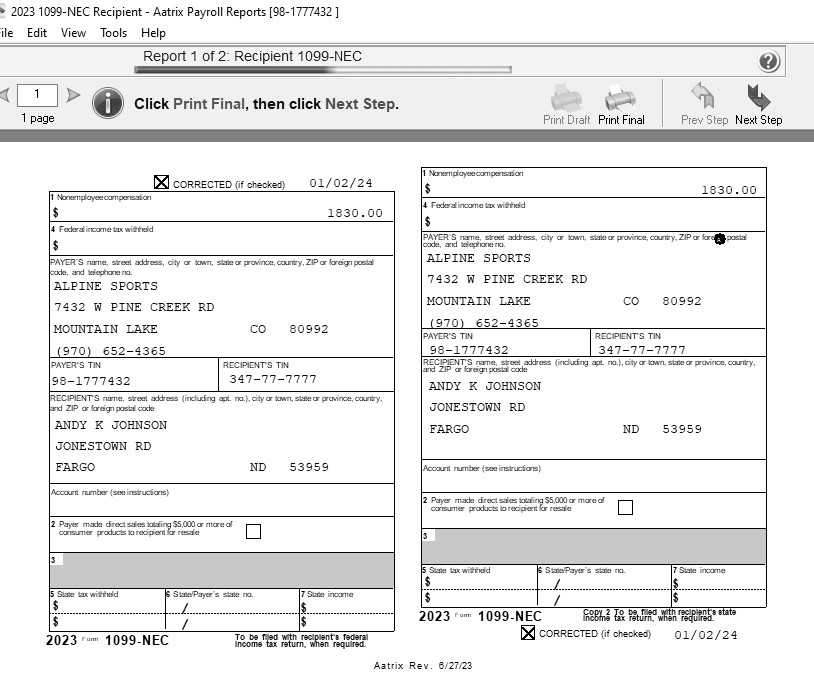Click ANDY K JOHNSON on Copy 2

click(485, 386)
